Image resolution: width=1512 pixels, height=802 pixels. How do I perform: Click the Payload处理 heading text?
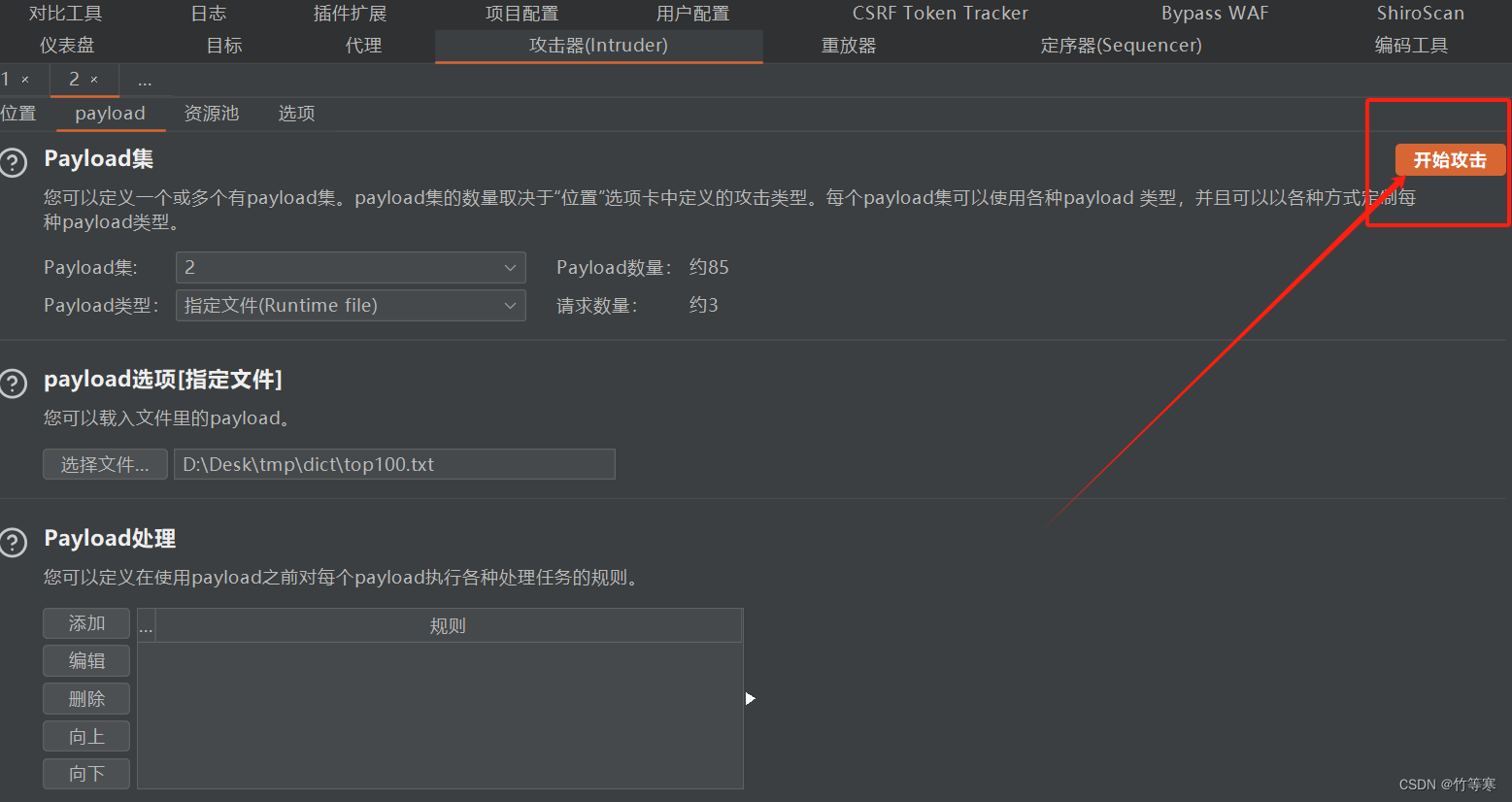tap(110, 539)
